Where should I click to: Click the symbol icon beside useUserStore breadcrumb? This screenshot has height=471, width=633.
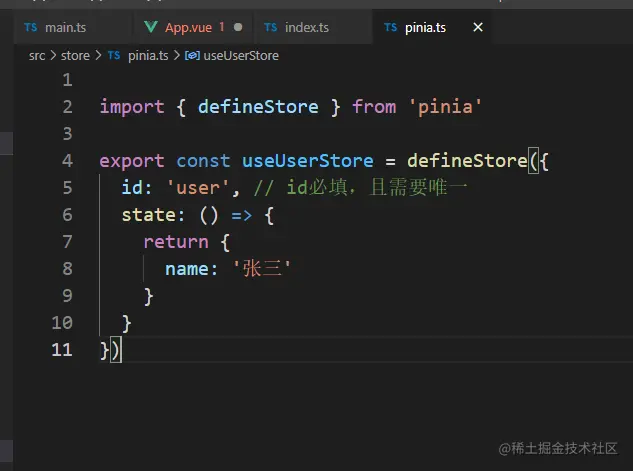pyautogui.click(x=192, y=56)
